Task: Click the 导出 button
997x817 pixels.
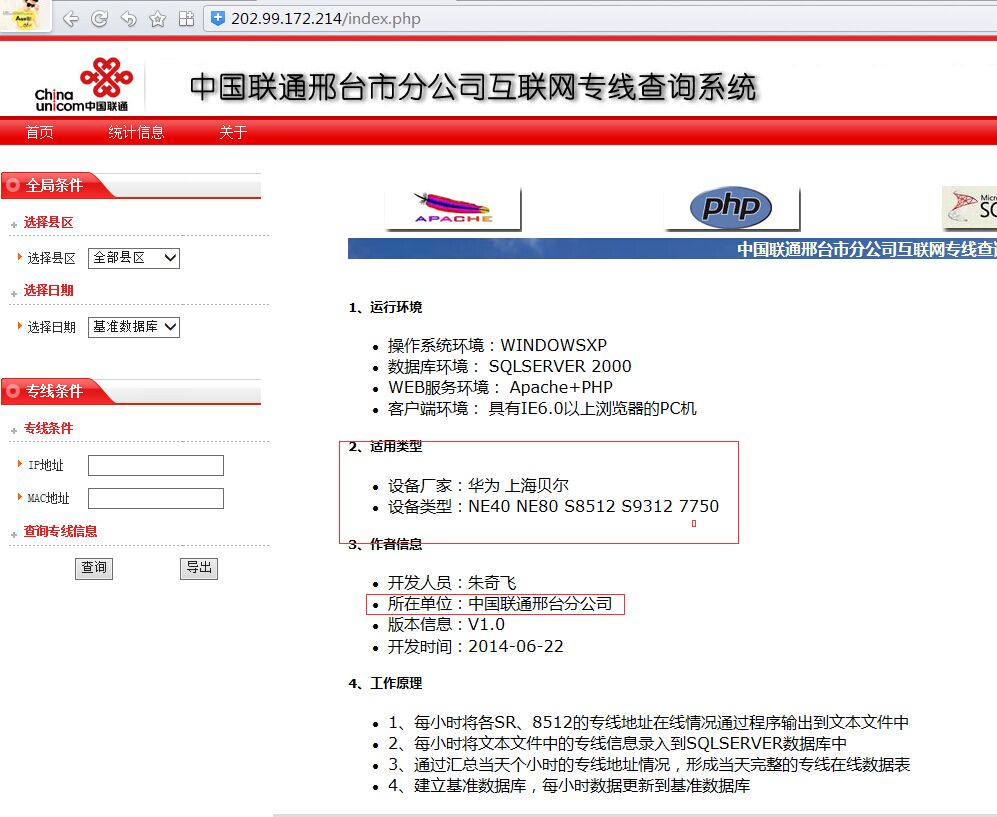Action: coord(199,568)
